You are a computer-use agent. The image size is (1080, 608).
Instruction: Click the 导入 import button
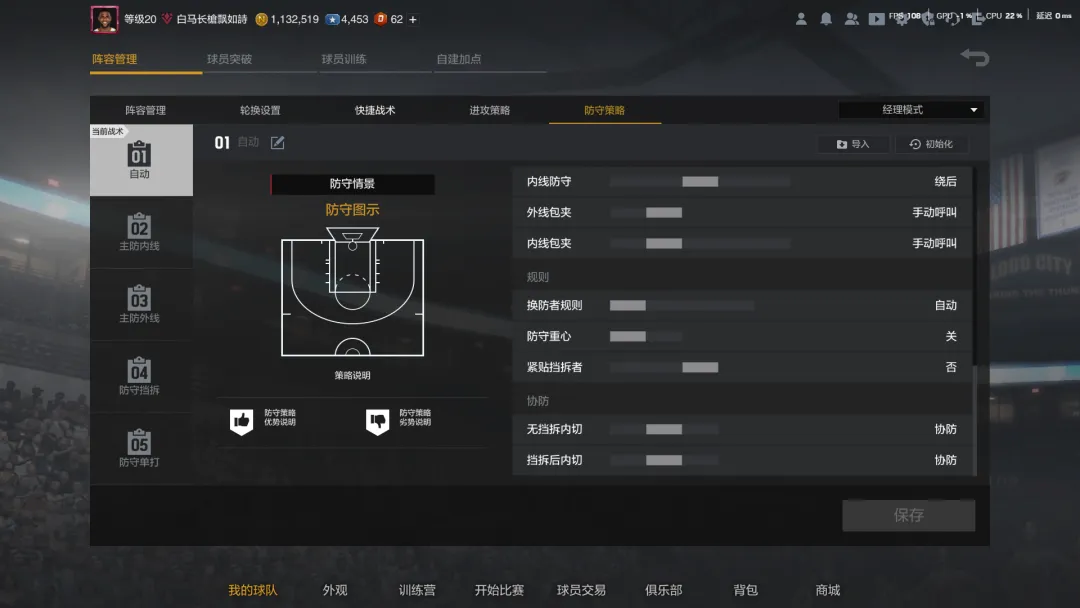click(x=853, y=144)
